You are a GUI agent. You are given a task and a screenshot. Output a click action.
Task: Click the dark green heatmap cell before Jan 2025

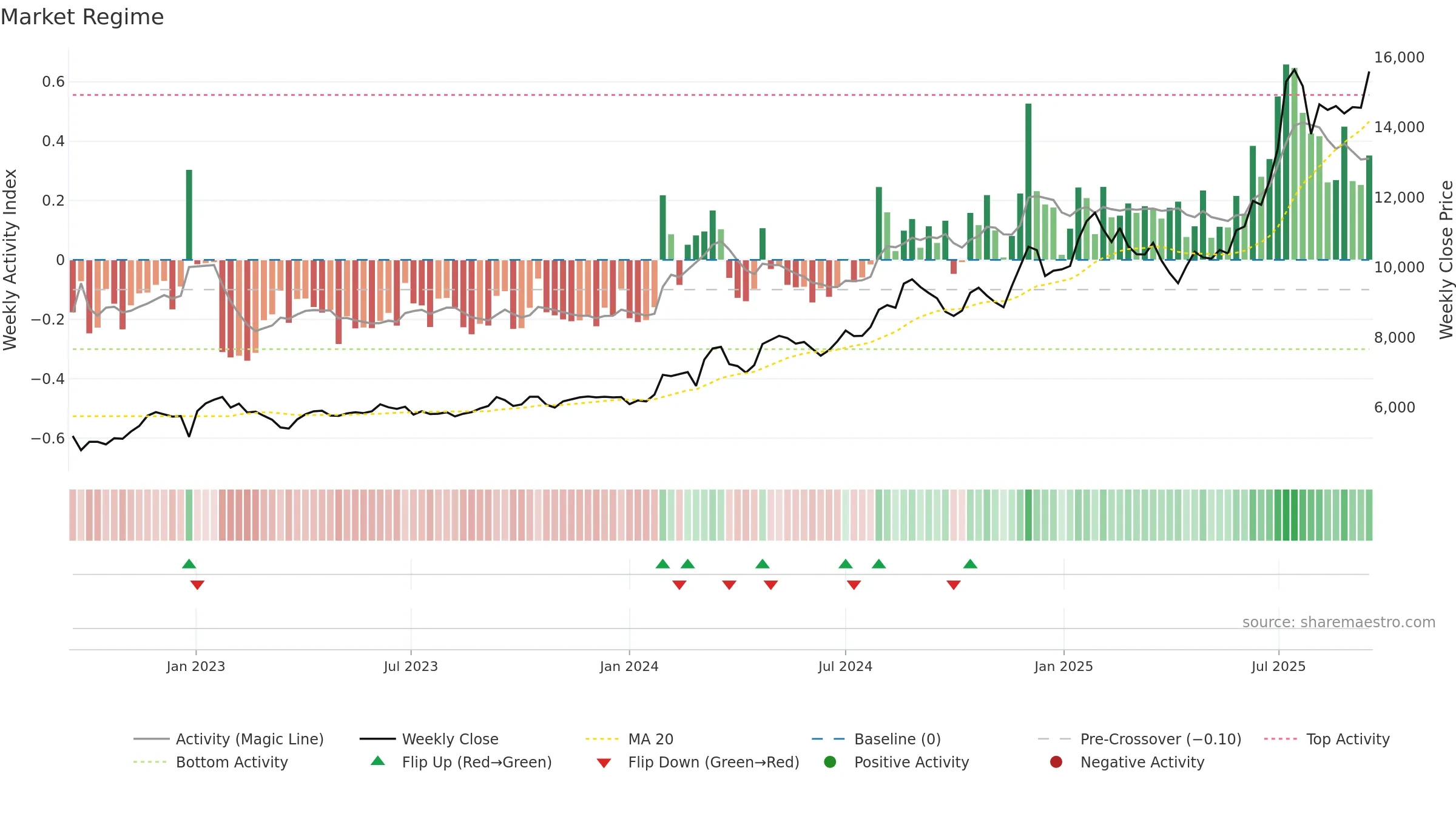click(x=1028, y=515)
